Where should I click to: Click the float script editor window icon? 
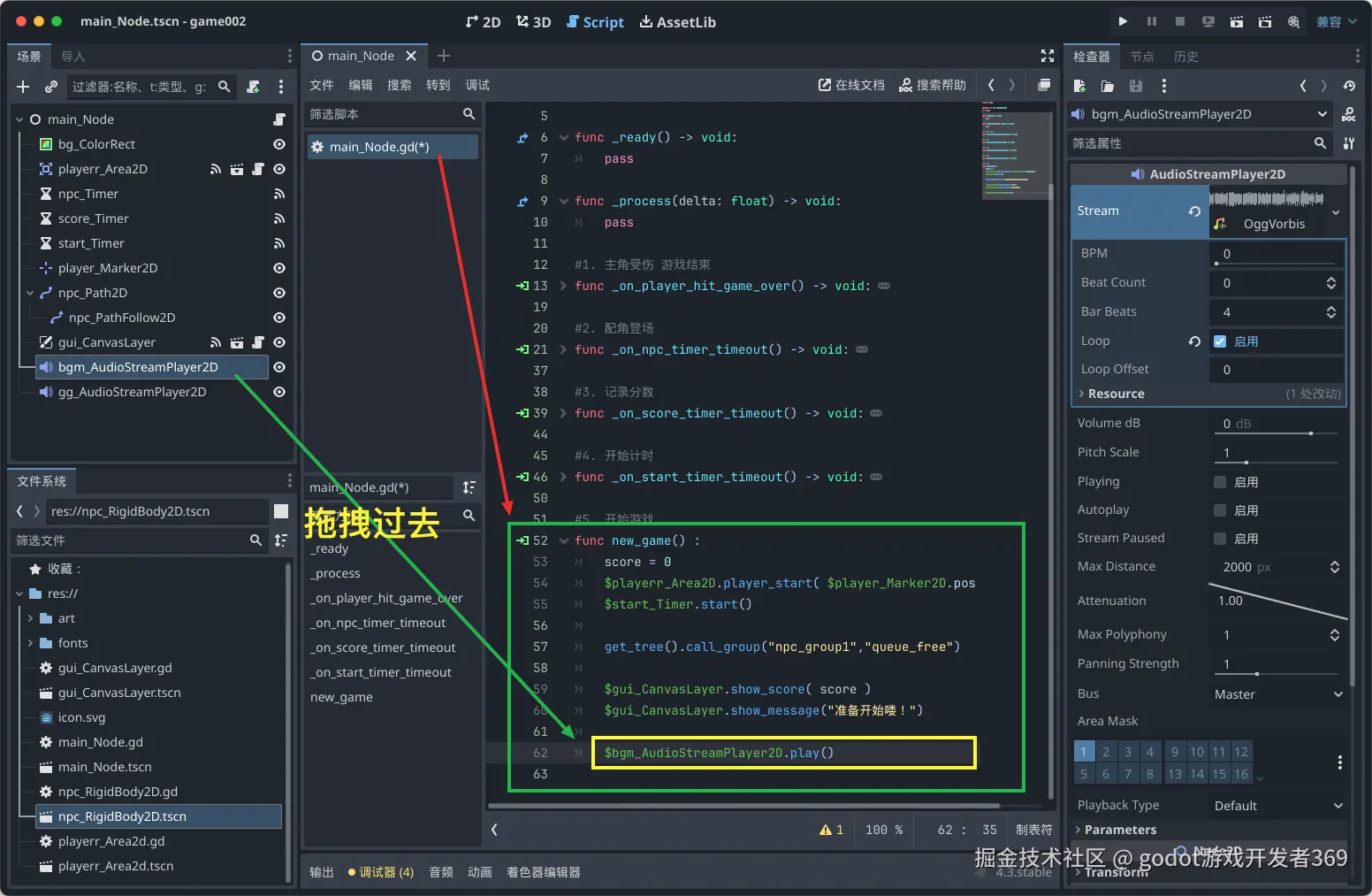tap(1044, 85)
